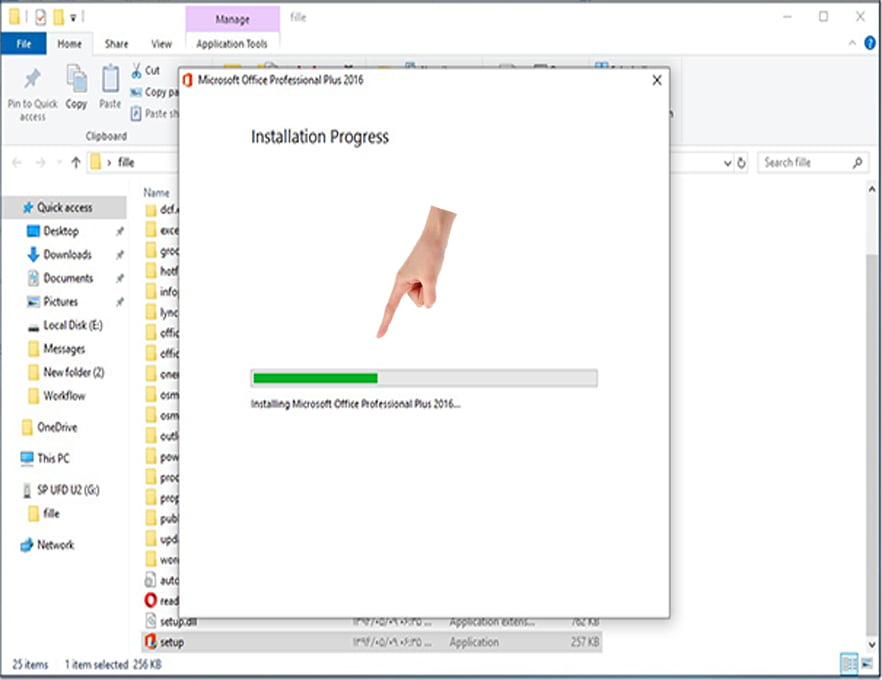Viewport: 882px width, 680px height.
Task: Collapse the ribbon using the chevron
Action: (852, 43)
